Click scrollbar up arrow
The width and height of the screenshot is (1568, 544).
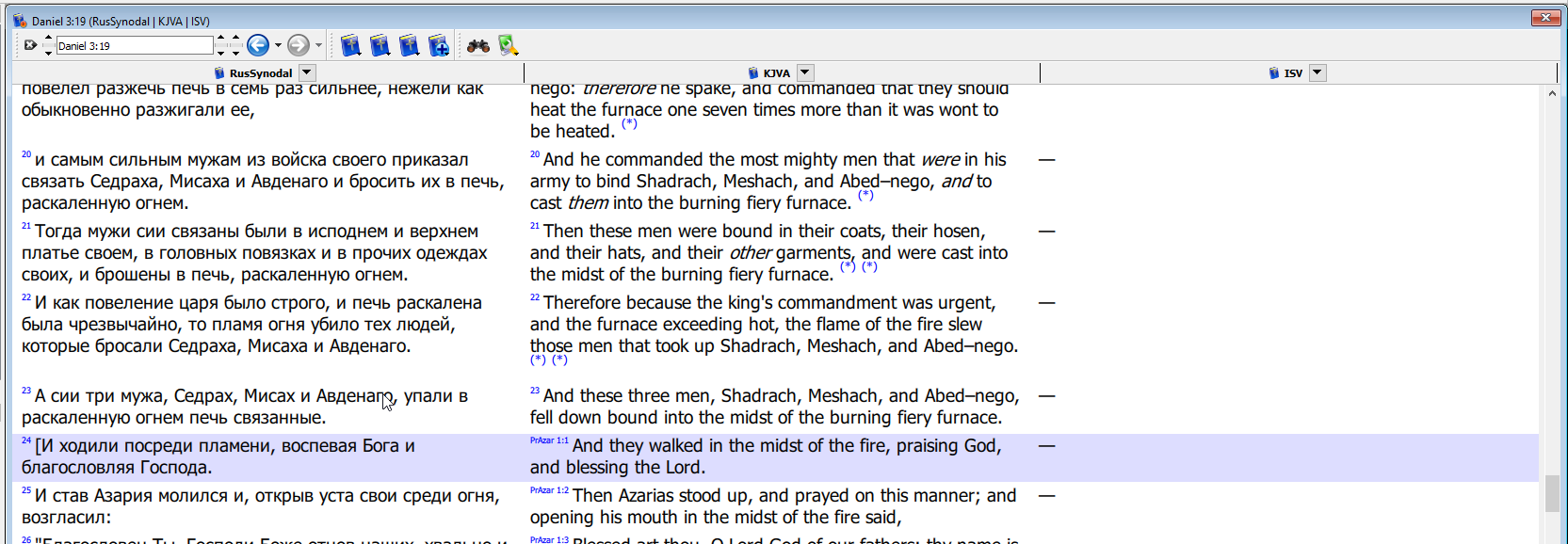pyautogui.click(x=1552, y=92)
